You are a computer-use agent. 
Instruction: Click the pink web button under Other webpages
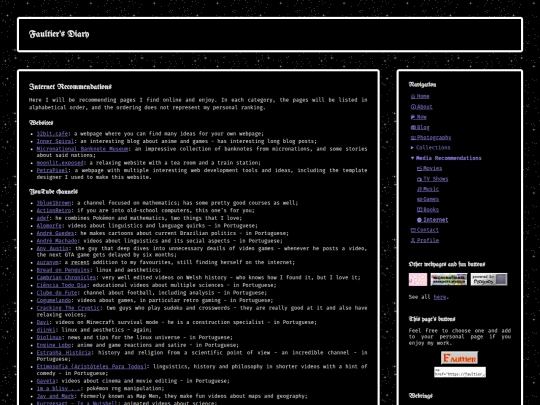(x=418, y=279)
